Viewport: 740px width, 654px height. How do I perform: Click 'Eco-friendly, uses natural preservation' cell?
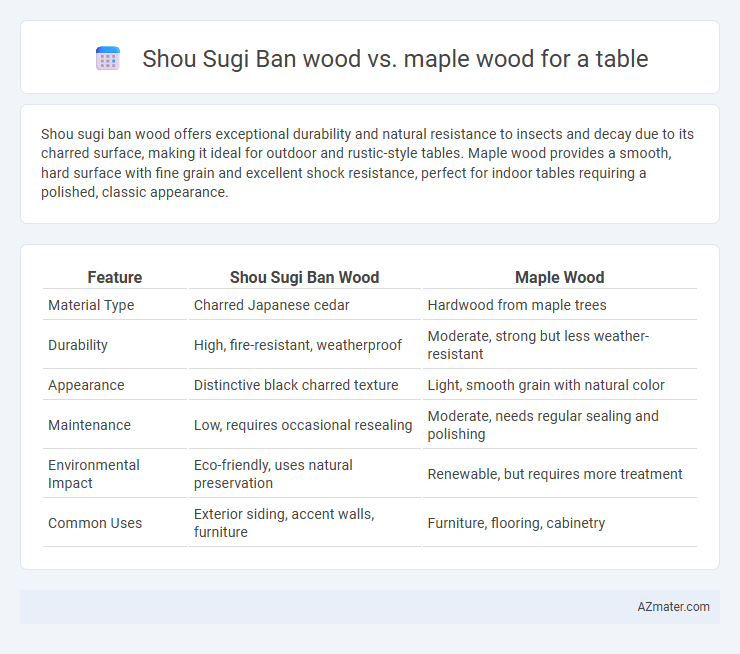pyautogui.click(x=273, y=474)
